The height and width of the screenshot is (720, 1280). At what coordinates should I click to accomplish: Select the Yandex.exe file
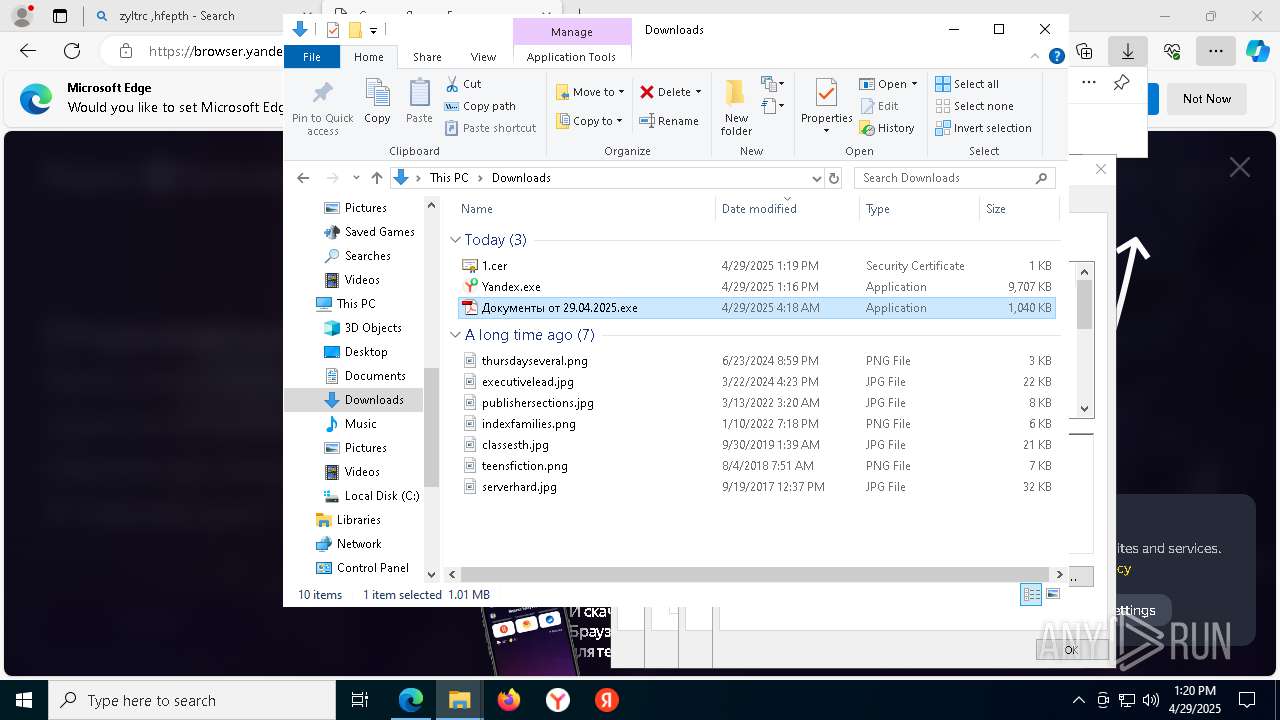tap(757, 287)
